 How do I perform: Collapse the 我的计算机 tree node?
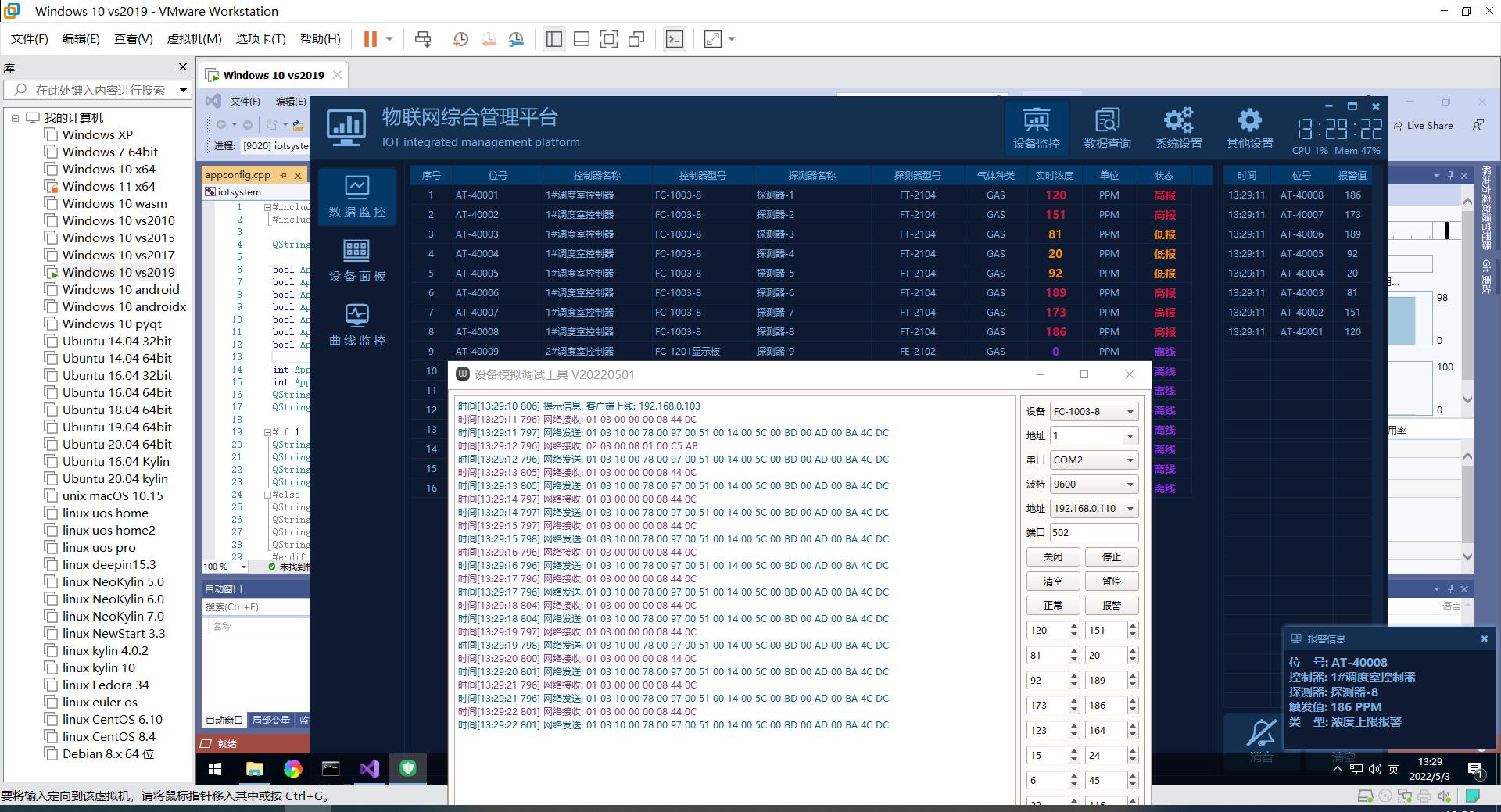(x=15, y=118)
